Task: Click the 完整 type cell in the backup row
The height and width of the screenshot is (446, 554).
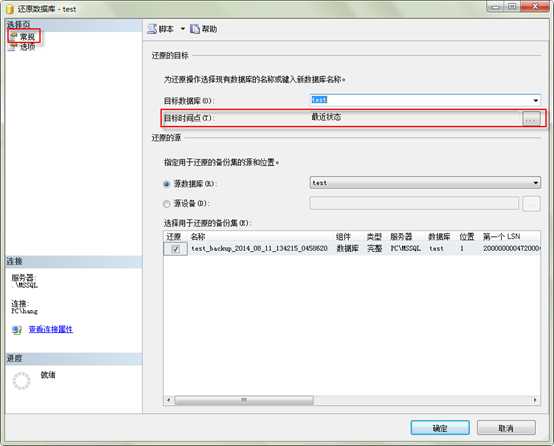Action: click(x=375, y=248)
